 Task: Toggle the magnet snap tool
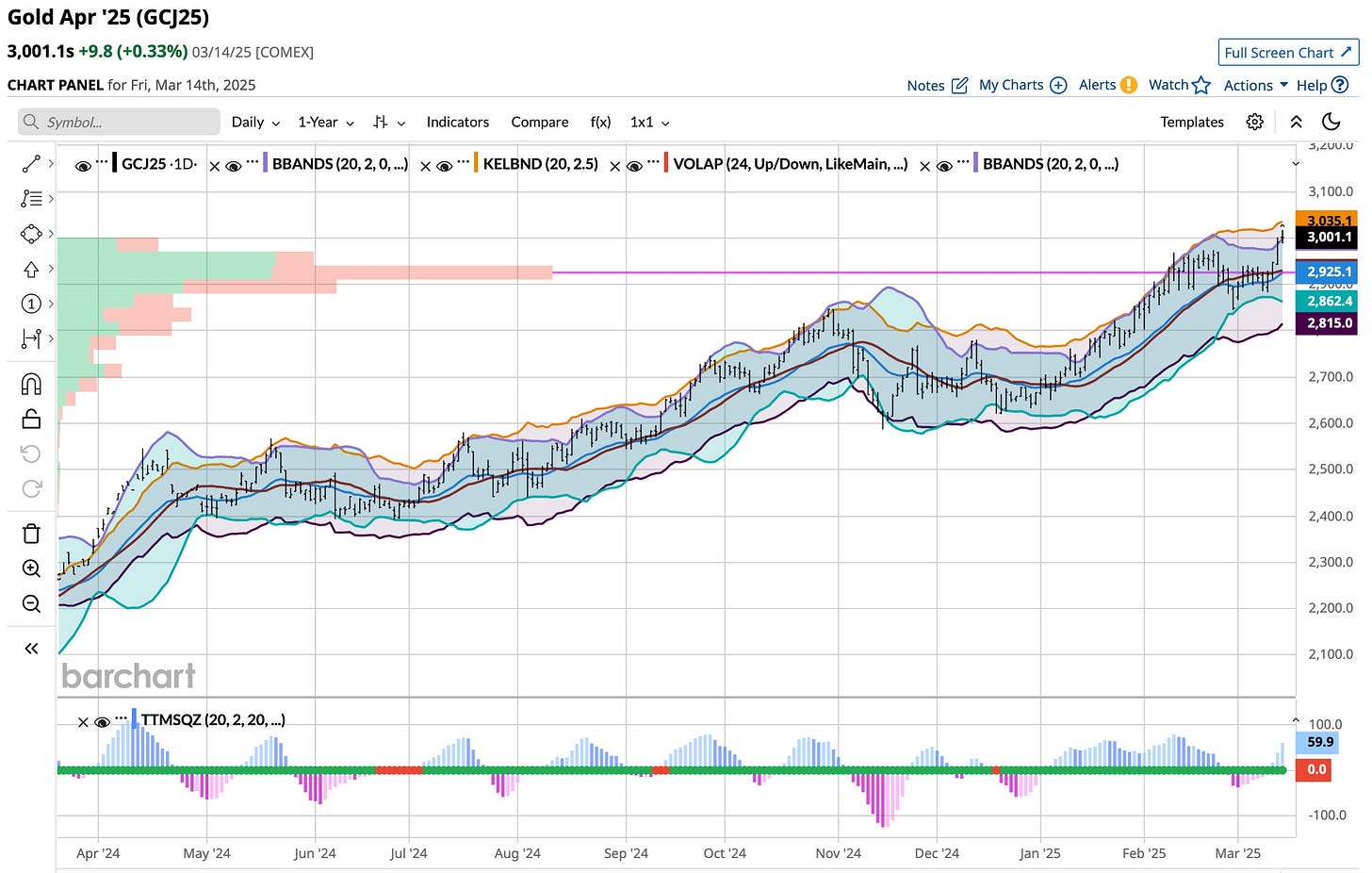pos(31,384)
